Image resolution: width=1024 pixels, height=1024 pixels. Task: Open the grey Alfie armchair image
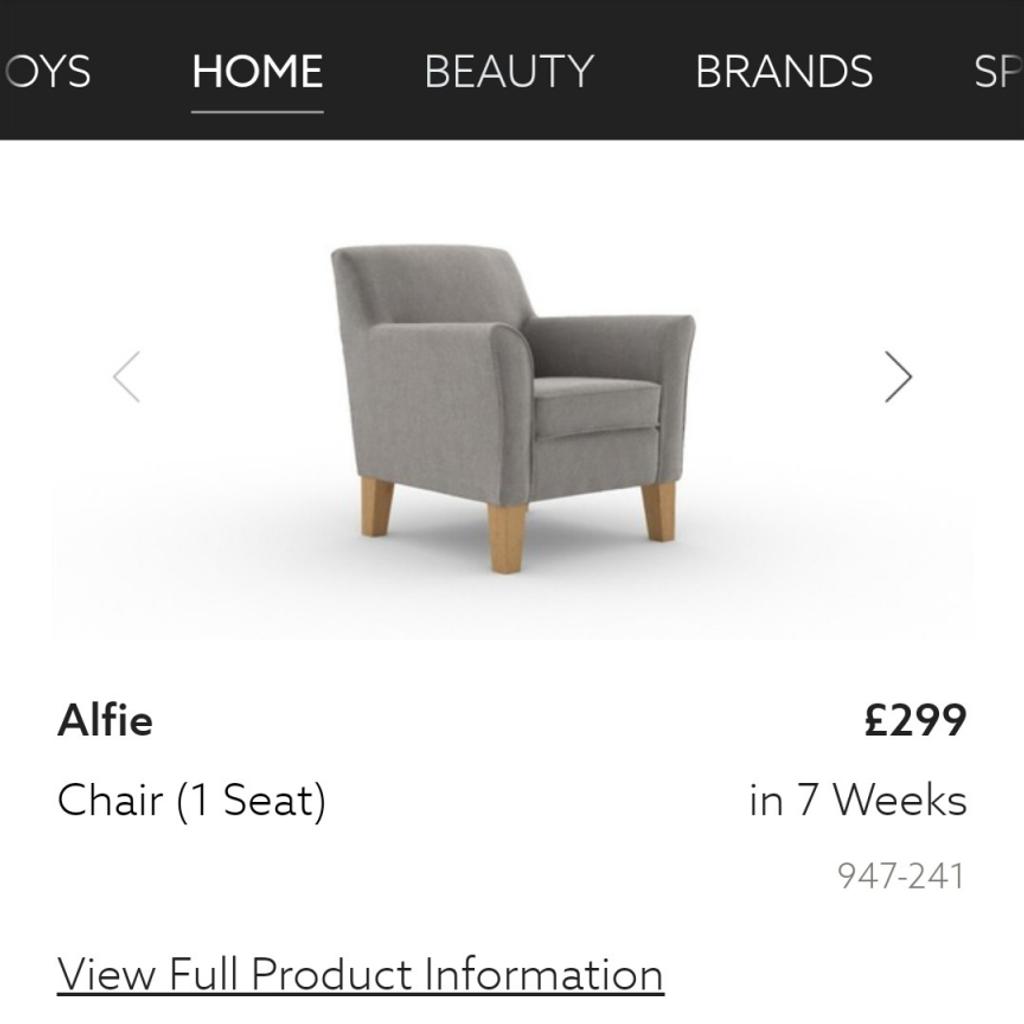(x=512, y=400)
